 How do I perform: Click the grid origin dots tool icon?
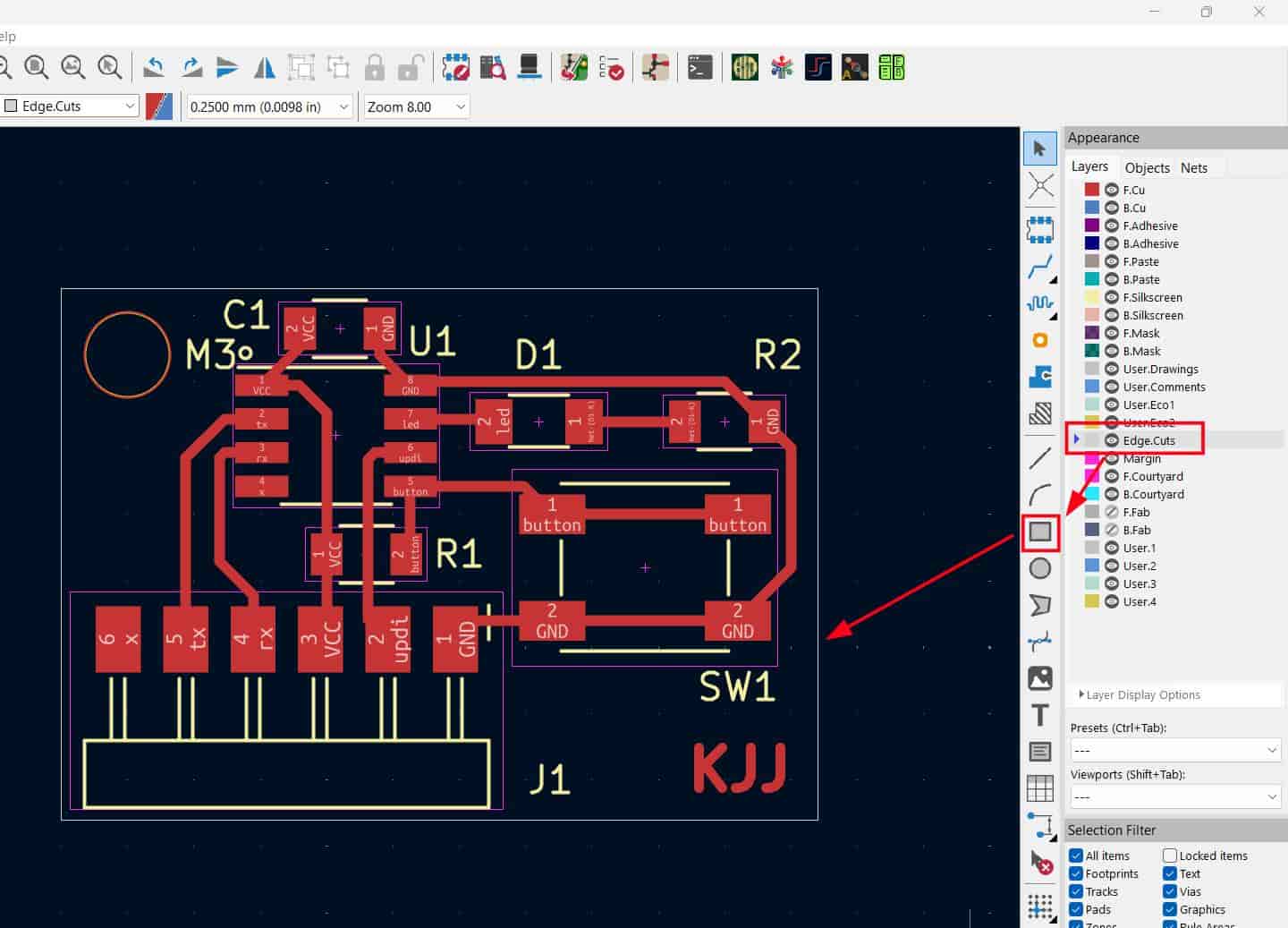1039,907
